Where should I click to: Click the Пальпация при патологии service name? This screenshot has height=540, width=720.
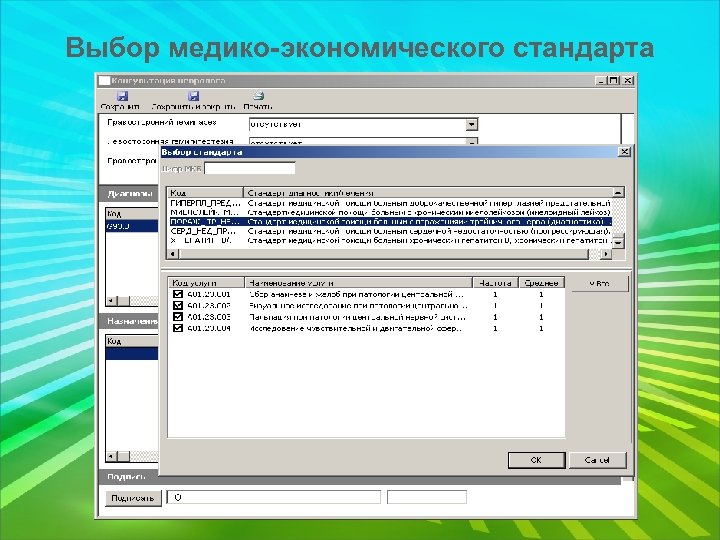357,317
